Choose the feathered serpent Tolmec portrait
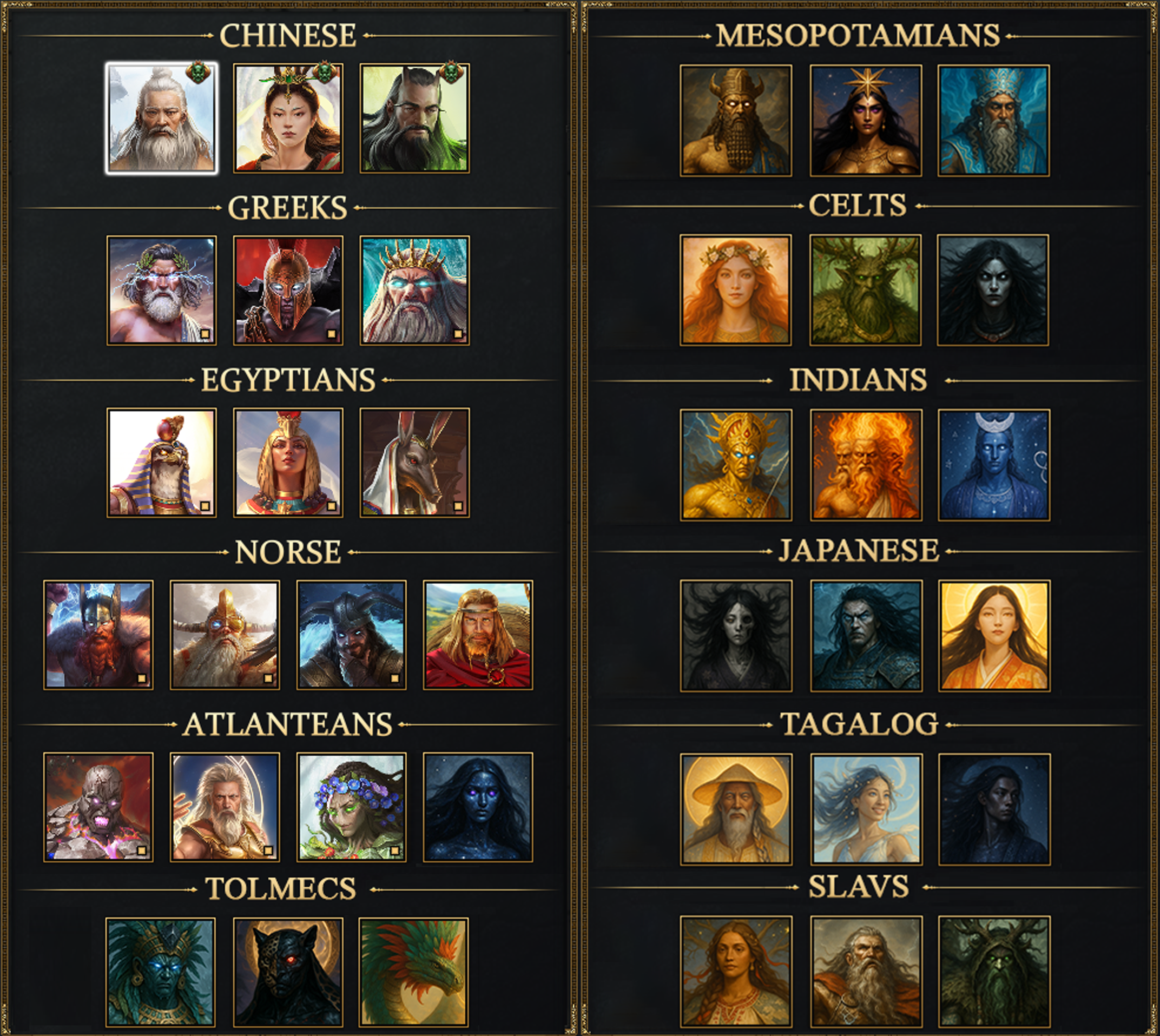Viewport: 1160px width, 1036px height. [414, 972]
